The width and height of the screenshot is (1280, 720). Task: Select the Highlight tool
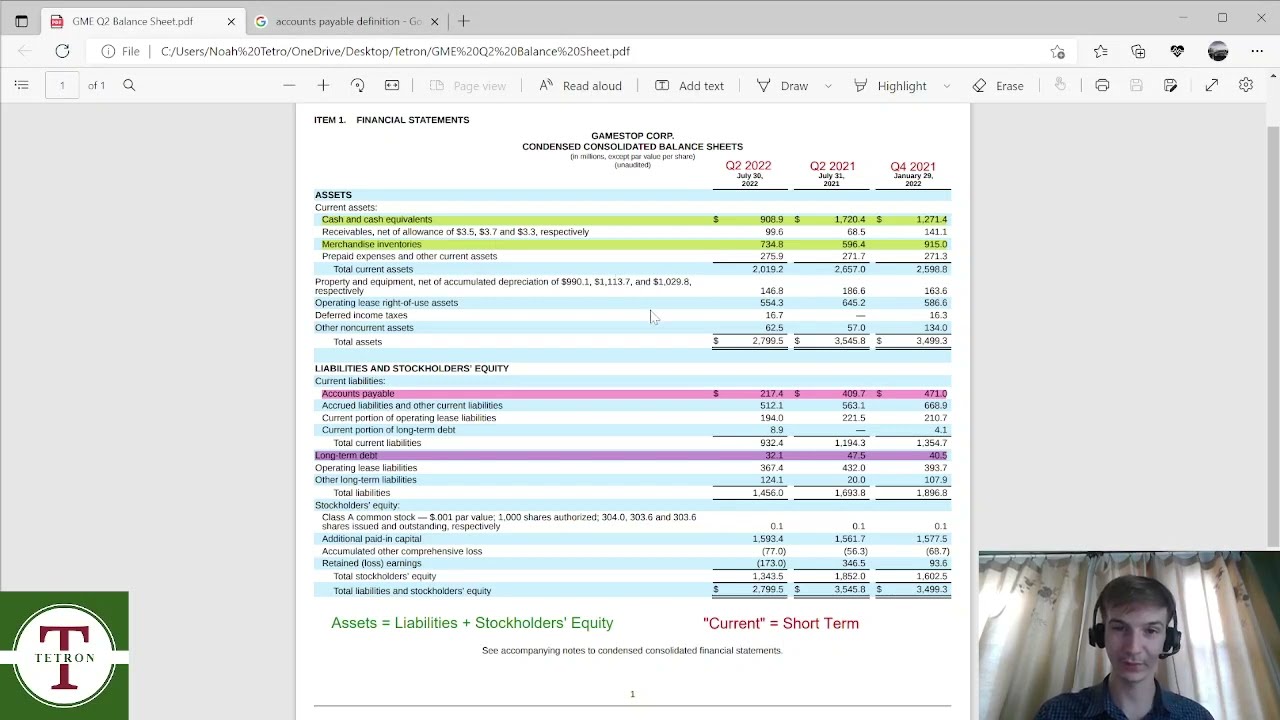pyautogui.click(x=890, y=85)
